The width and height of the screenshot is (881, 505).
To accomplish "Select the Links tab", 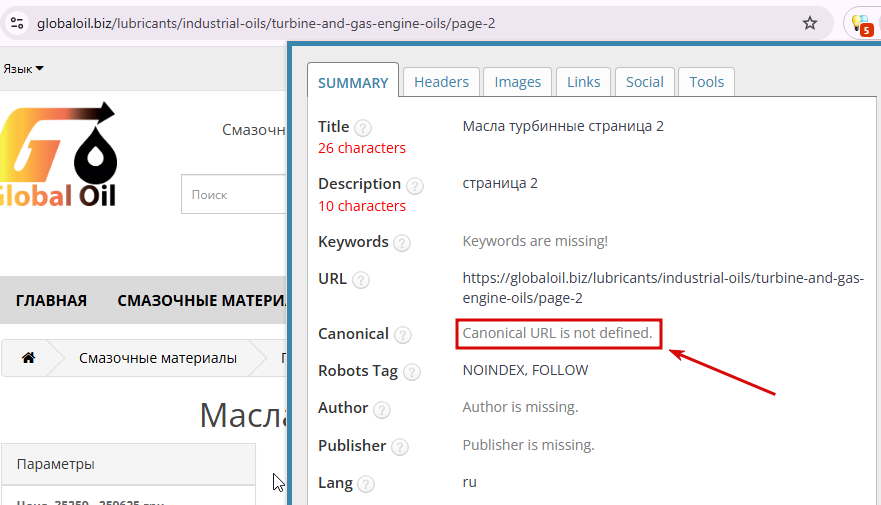I will pyautogui.click(x=583, y=82).
